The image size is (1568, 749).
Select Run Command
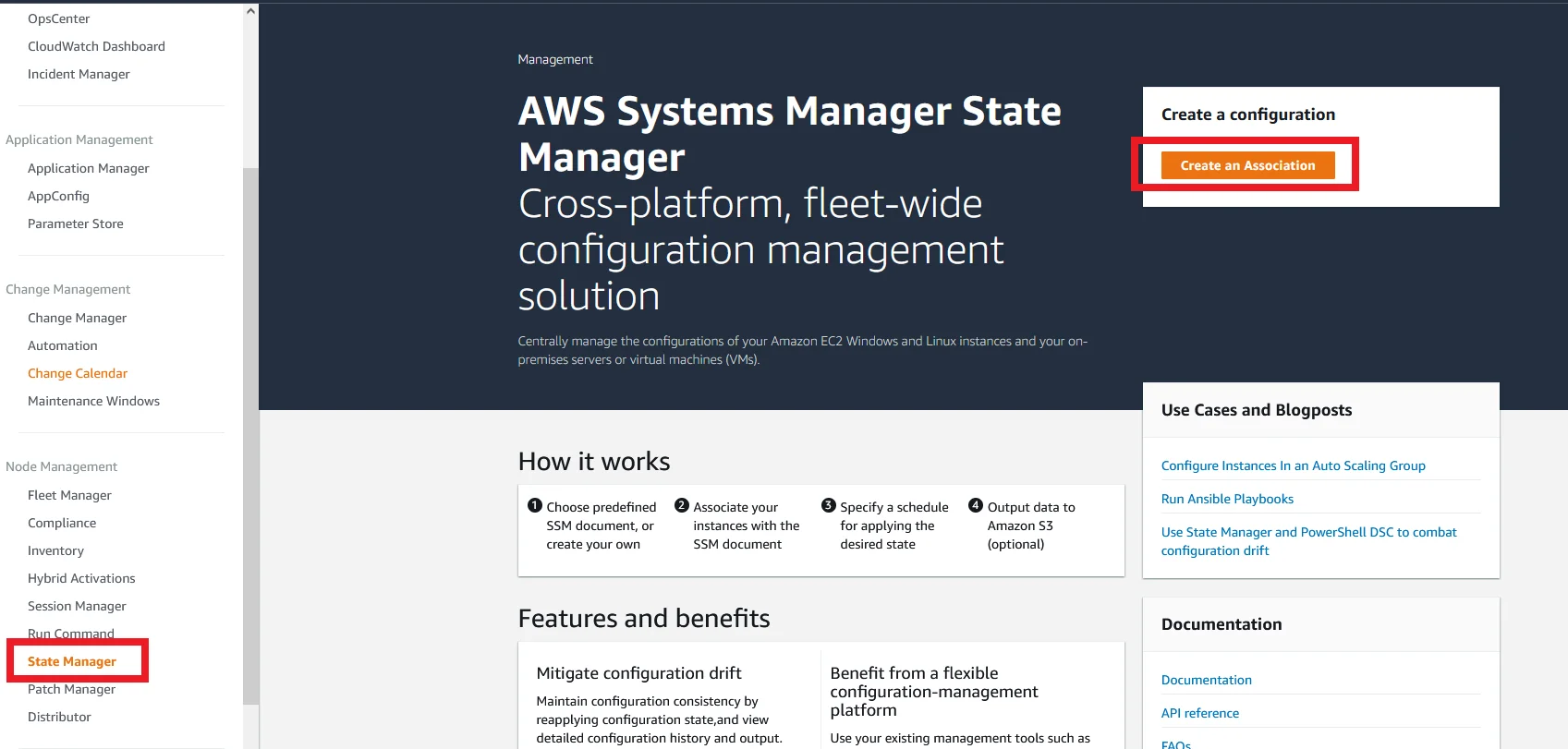point(71,634)
